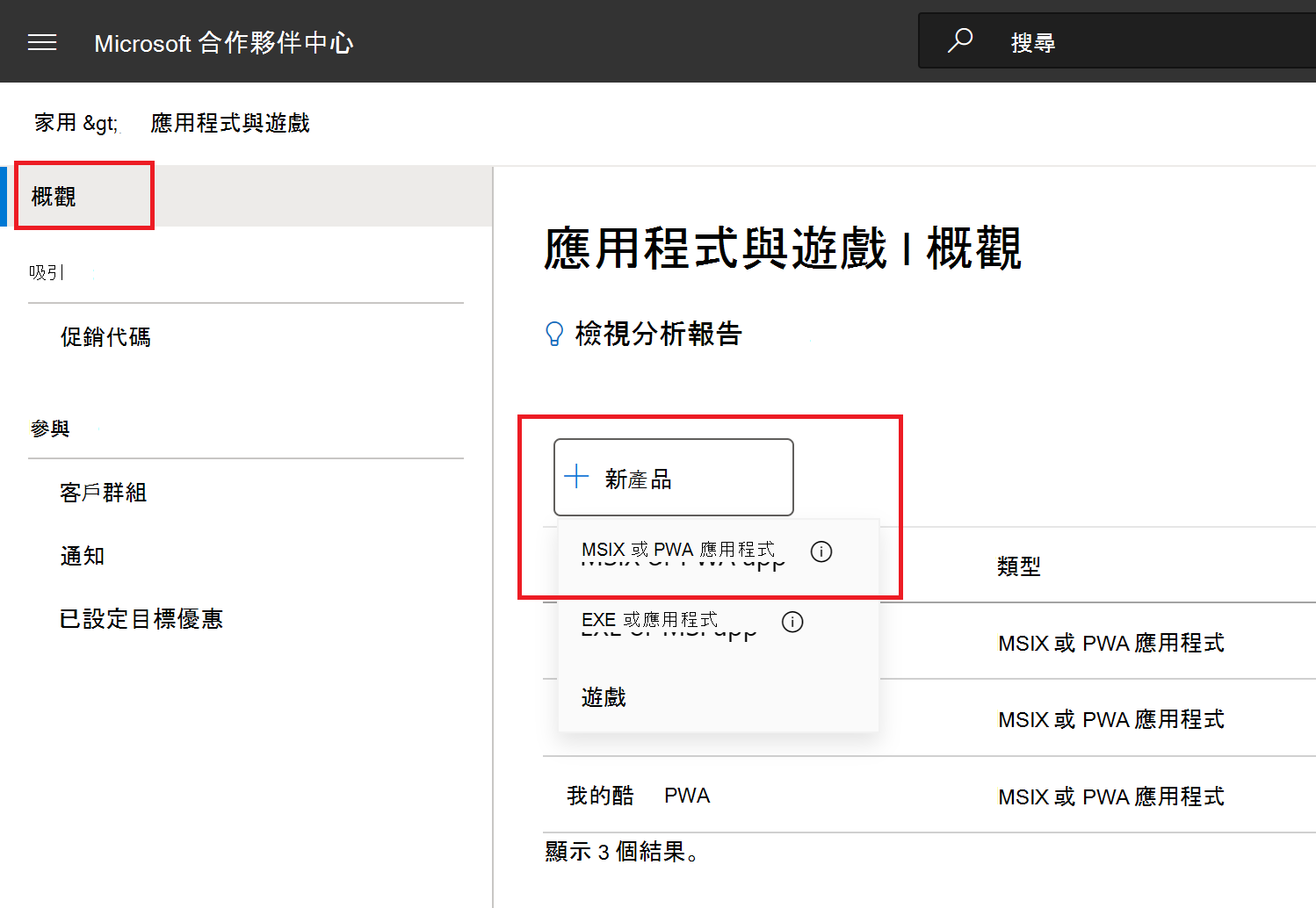
Task: Open the 檢視分析報告 link
Action: point(659,334)
